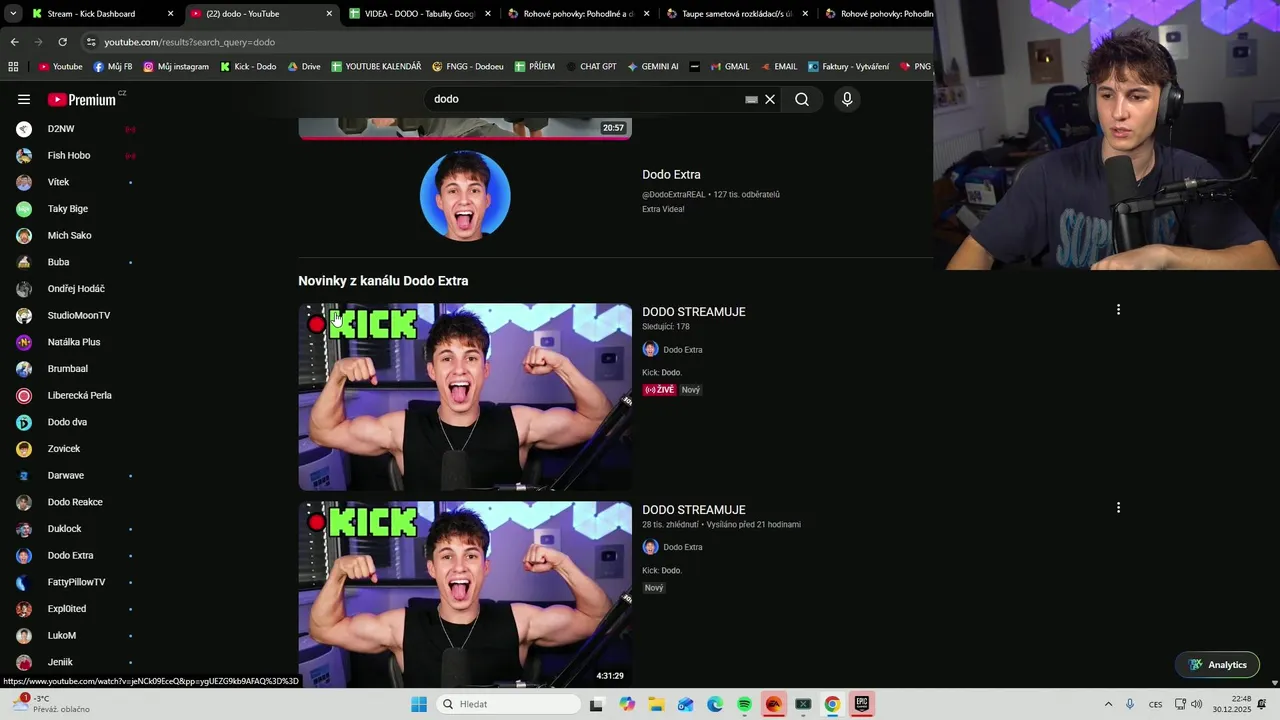Screen dimensions: 1280x720
Task: Open the Můj instagram bookmark
Action: tap(176, 67)
